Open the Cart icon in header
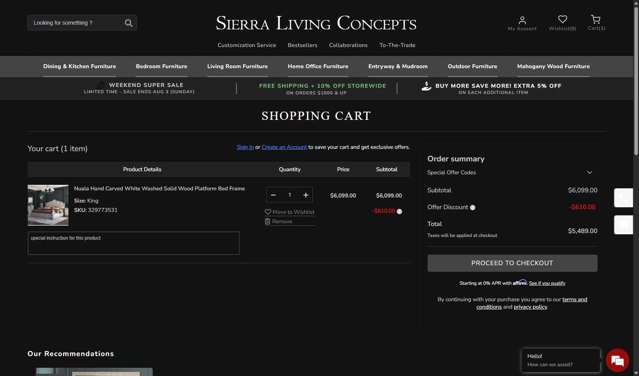 pyautogui.click(x=596, y=19)
